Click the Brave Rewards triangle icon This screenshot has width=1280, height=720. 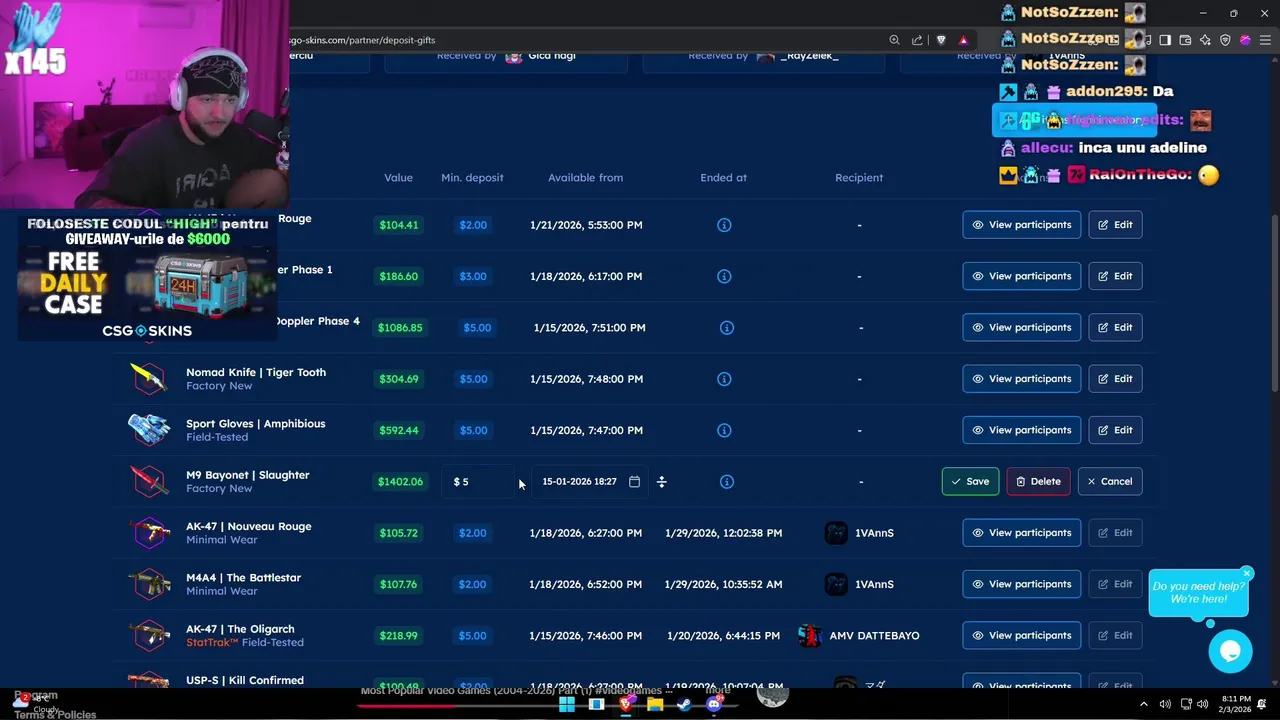click(x=963, y=40)
